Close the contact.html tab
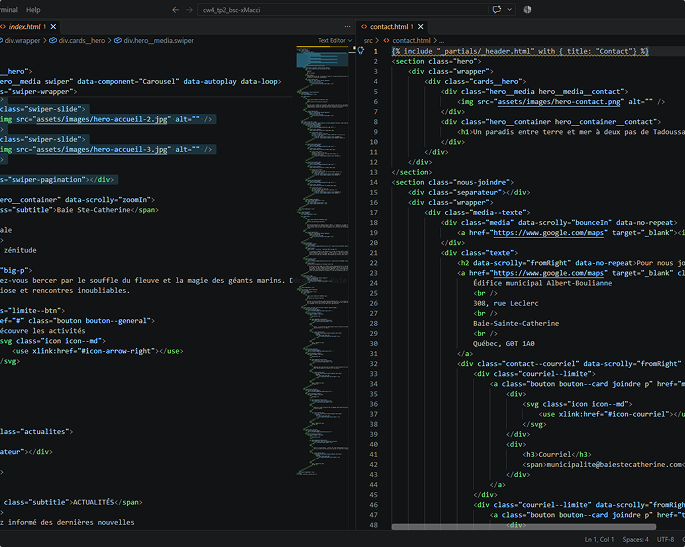Image resolution: width=685 pixels, height=547 pixels. coord(421,27)
